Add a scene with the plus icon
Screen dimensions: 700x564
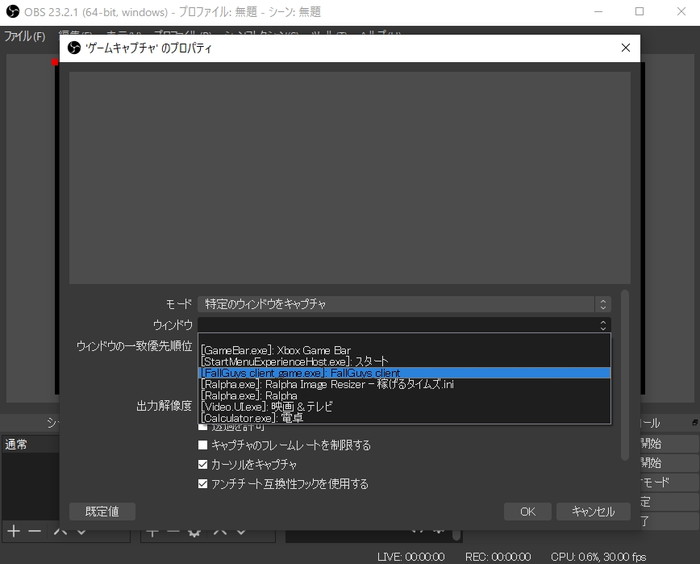point(14,531)
